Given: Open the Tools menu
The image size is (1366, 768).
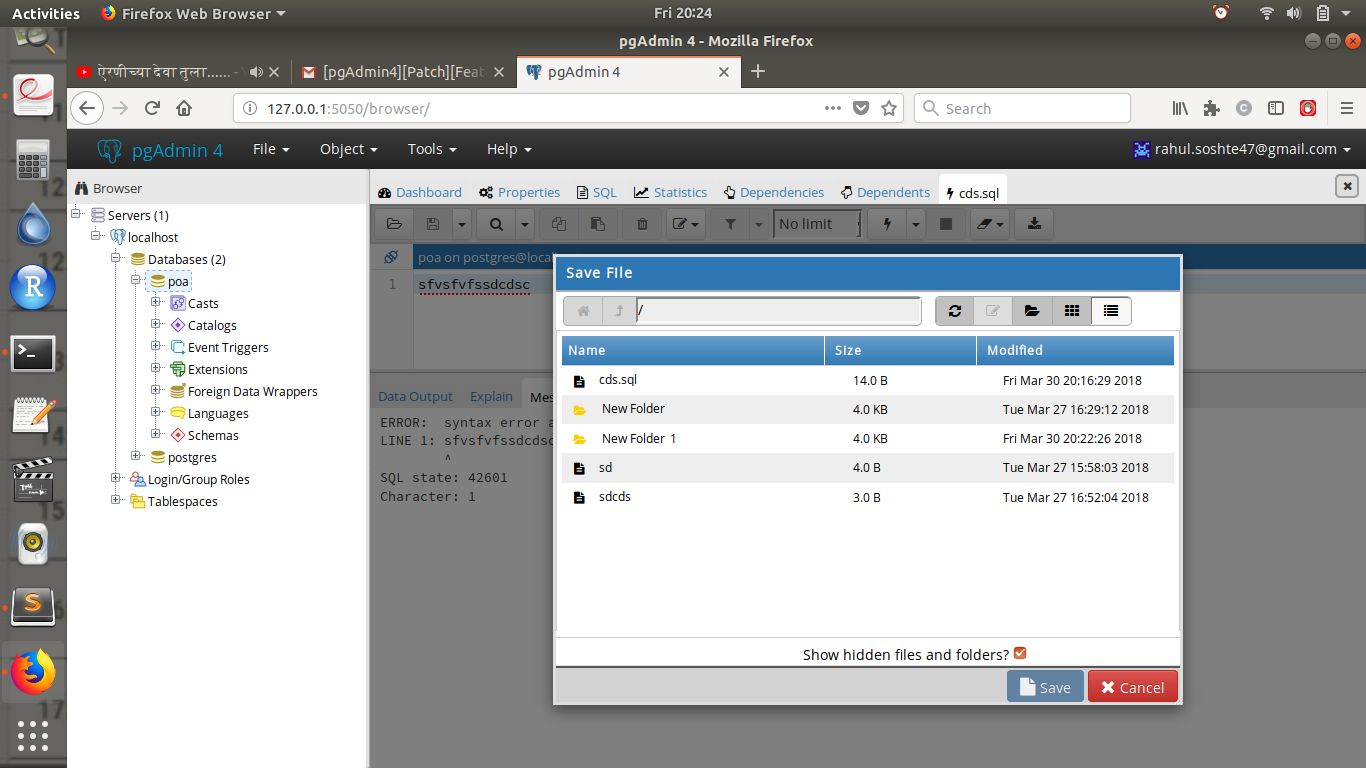Looking at the screenshot, I should point(431,149).
